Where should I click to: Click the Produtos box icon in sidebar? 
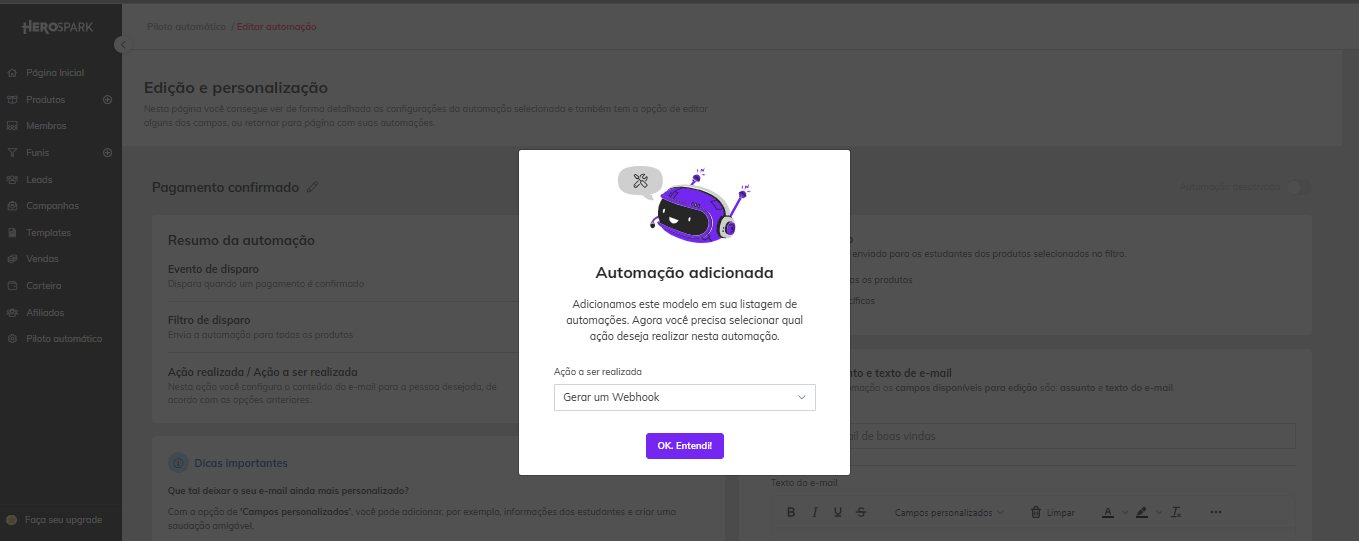pos(12,100)
